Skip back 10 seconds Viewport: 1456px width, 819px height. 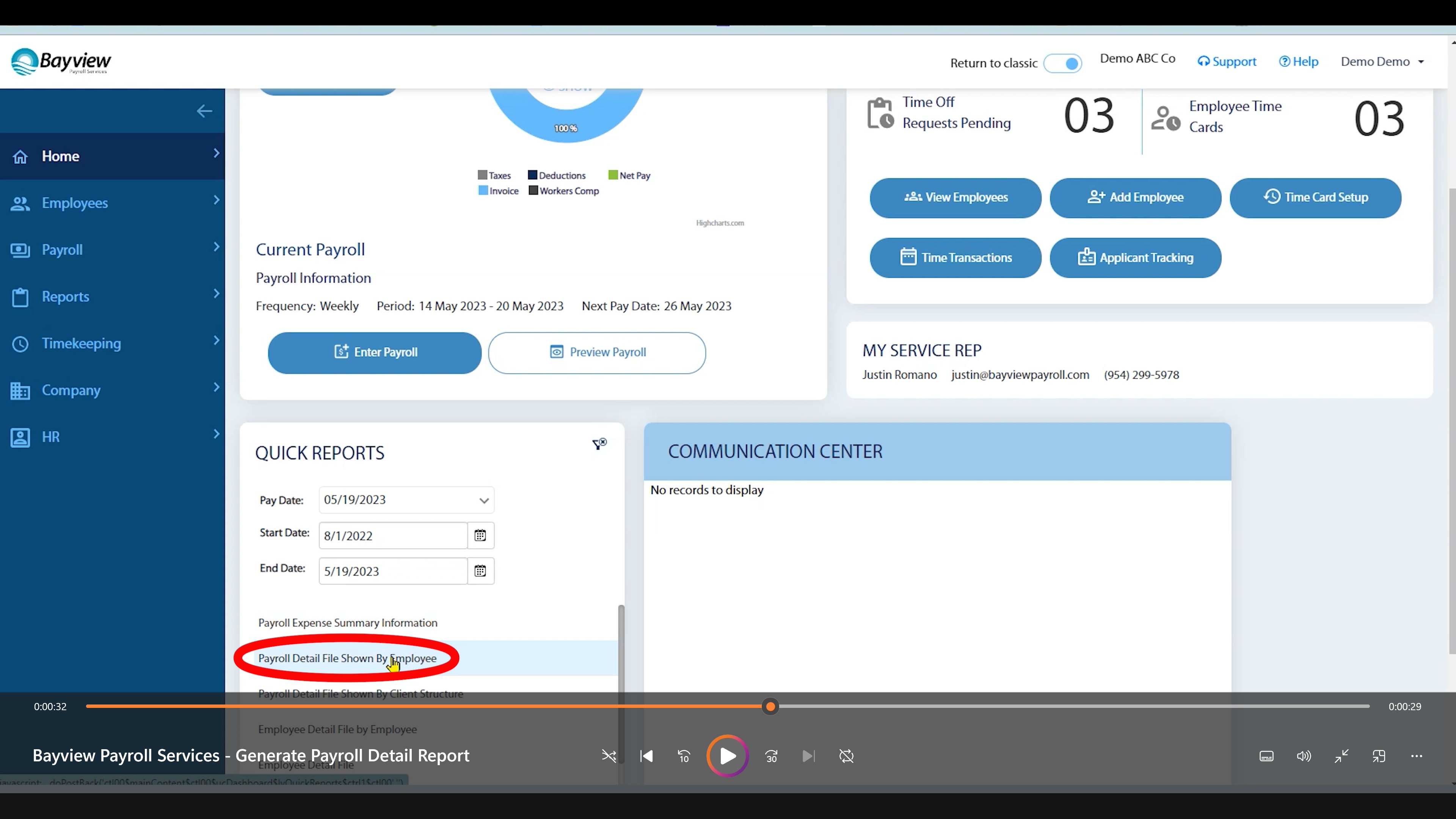[684, 756]
